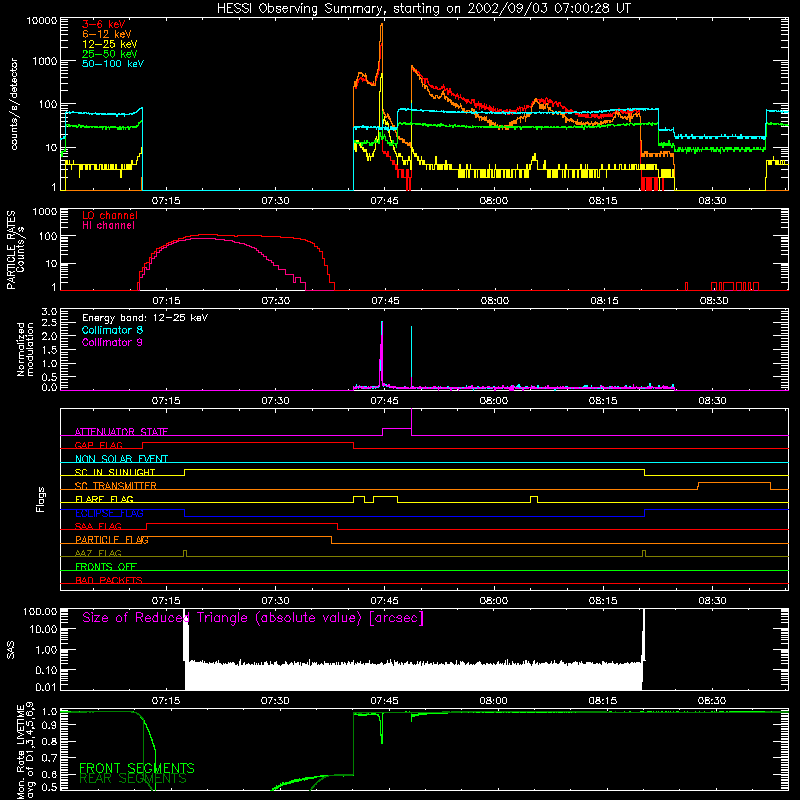Click the SAA FLAG label
The height and width of the screenshot is (800, 800).
[98, 526]
